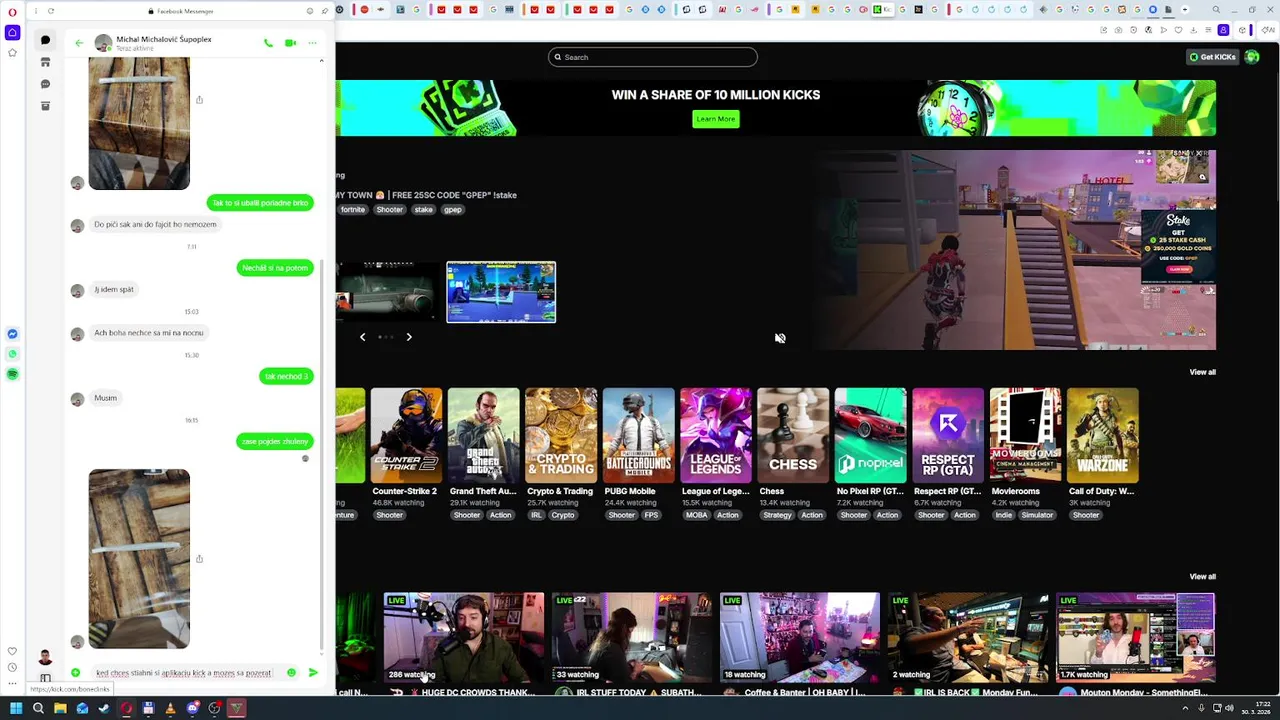Select the gpep tag
1280x720 pixels.
click(453, 210)
